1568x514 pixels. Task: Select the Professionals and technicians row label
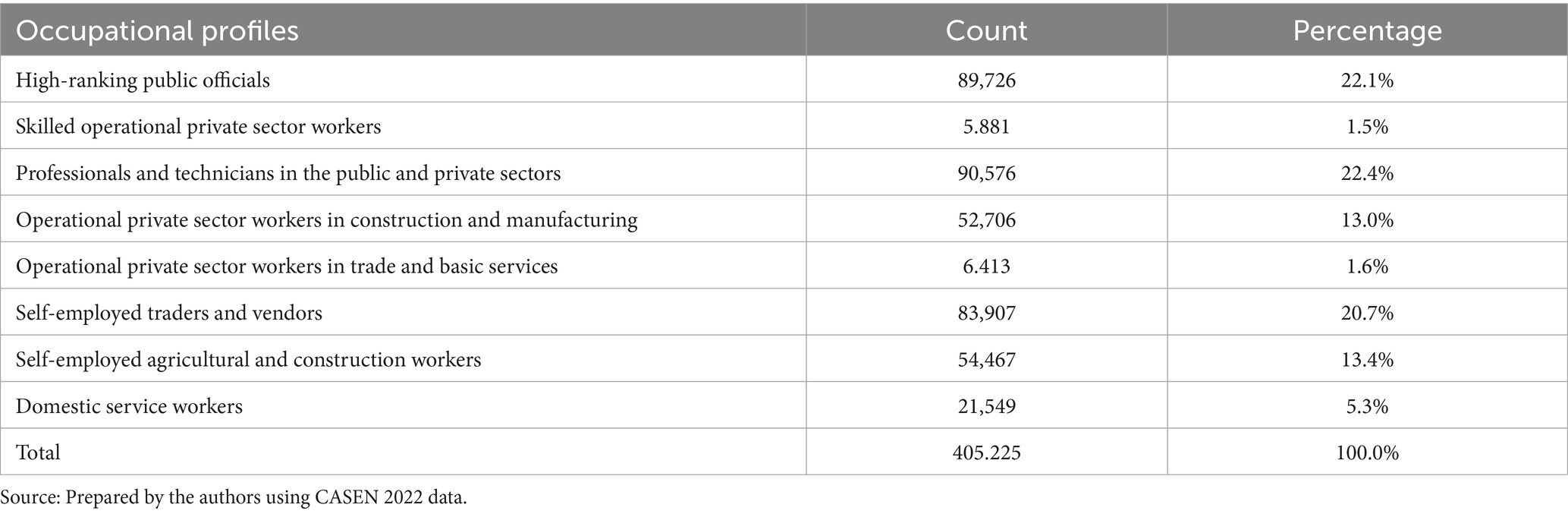288,174
